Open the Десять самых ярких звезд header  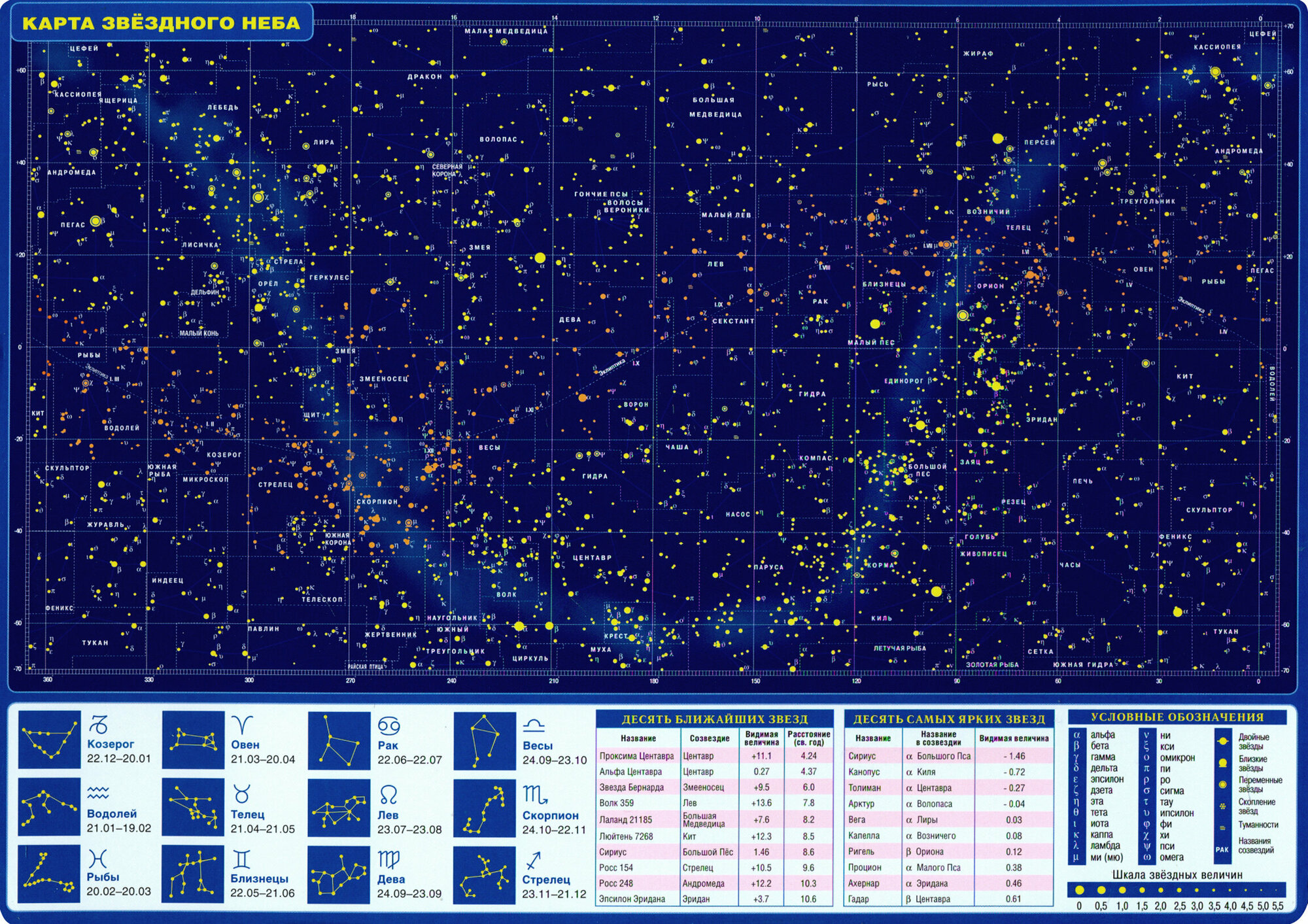pos(949,719)
